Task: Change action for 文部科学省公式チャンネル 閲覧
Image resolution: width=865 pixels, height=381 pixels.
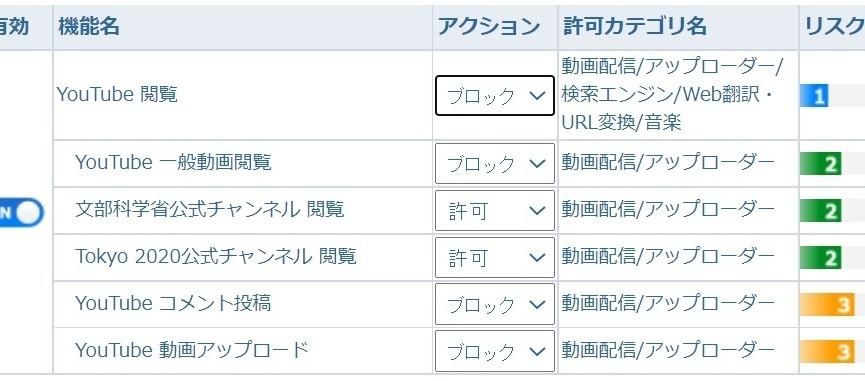Action: pos(495,211)
